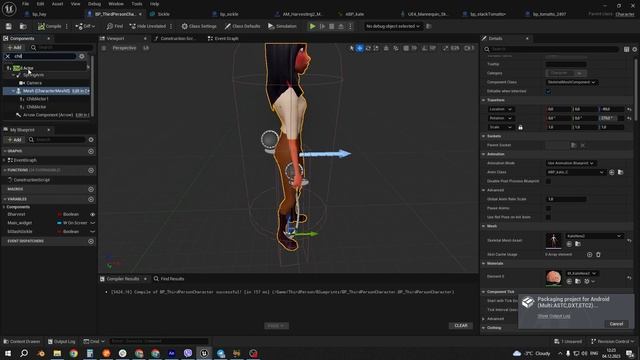
Task: Activate the translate gizmo tool
Action: click(360, 48)
